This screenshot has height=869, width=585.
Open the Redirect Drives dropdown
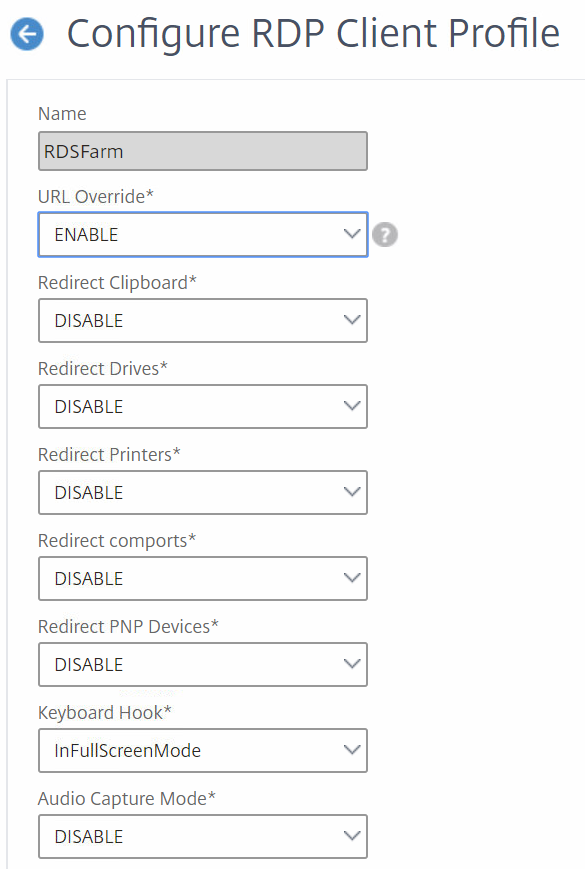click(x=203, y=406)
